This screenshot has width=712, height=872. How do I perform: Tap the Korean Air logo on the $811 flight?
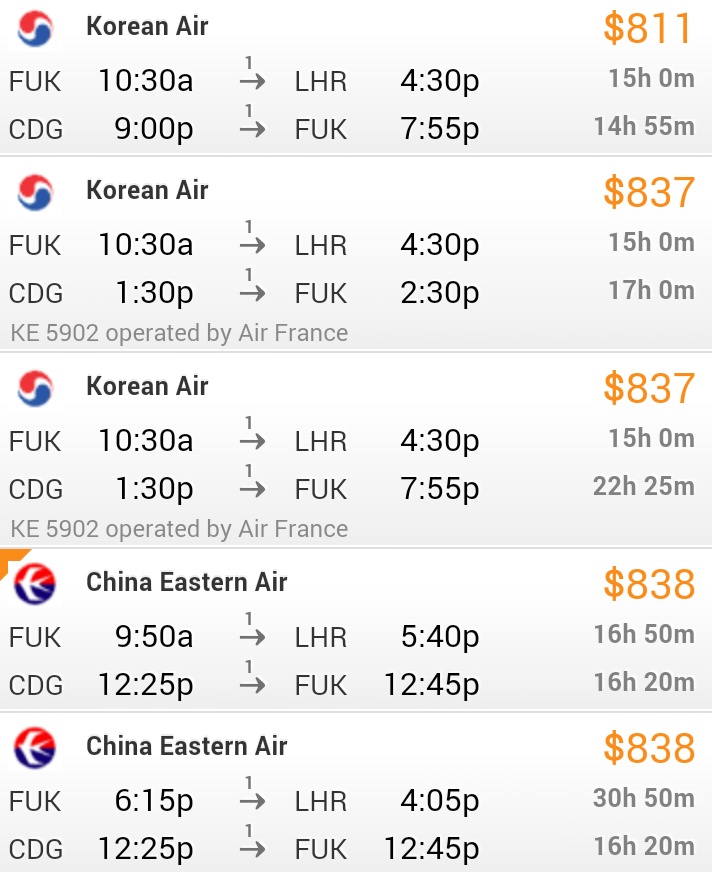click(35, 29)
